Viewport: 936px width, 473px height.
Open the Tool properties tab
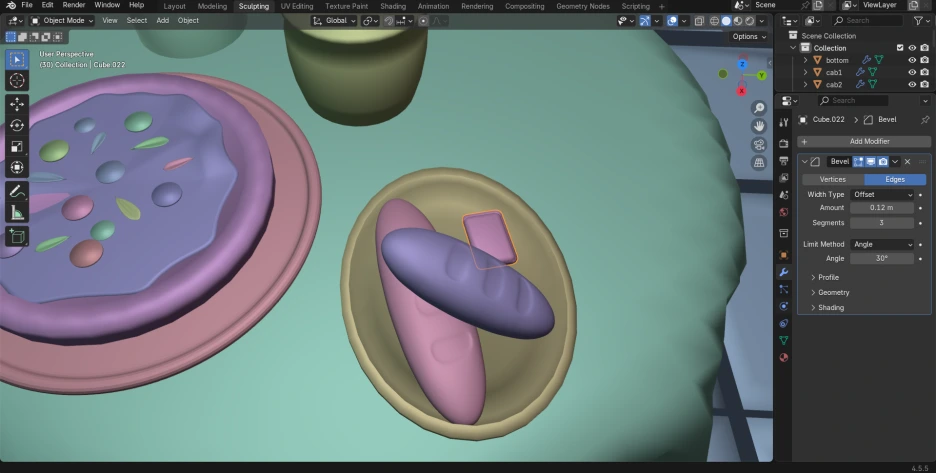(784, 122)
